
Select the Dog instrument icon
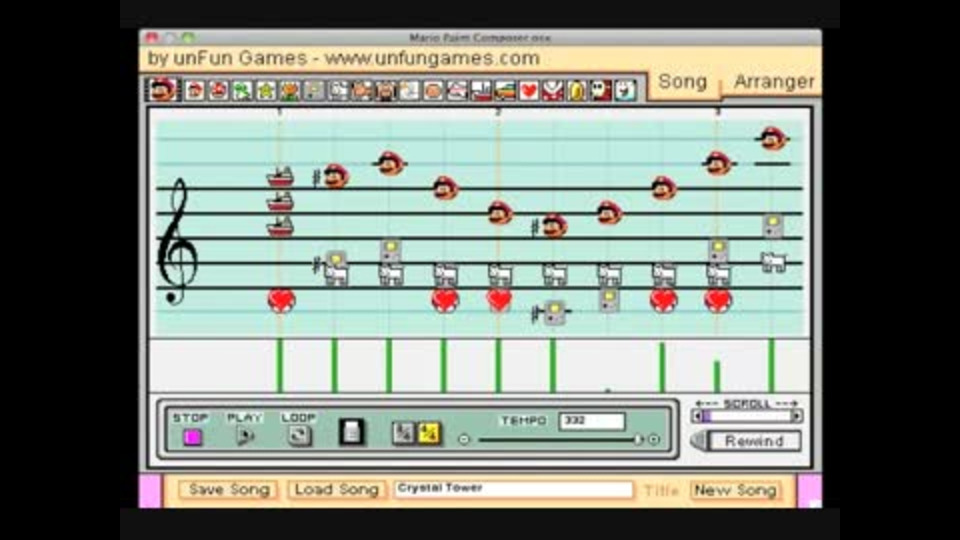pos(339,91)
